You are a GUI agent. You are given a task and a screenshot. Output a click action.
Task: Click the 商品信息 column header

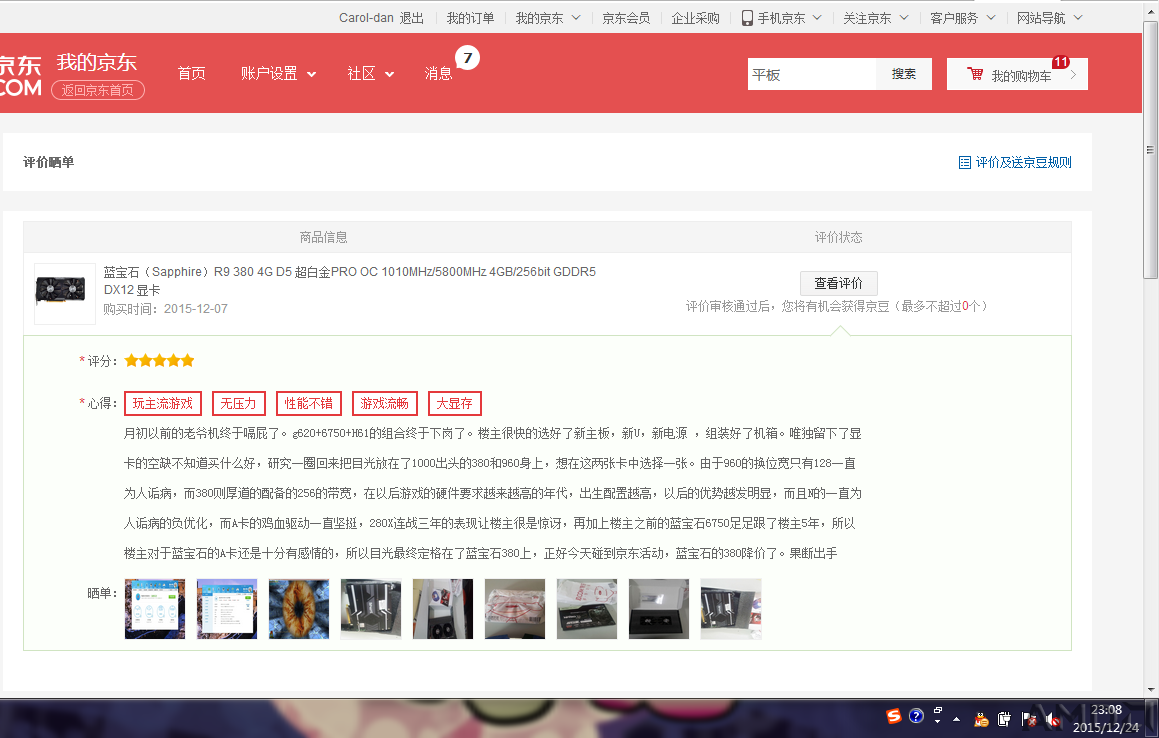(x=323, y=237)
